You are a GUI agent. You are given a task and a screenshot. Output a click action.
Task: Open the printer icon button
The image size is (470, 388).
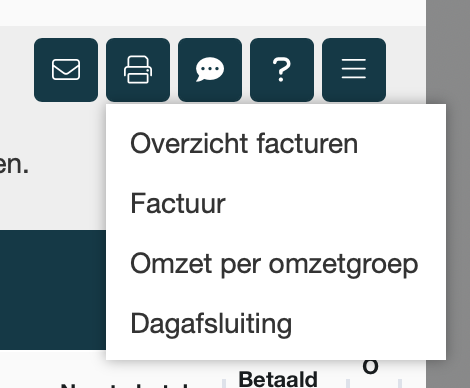(x=138, y=70)
